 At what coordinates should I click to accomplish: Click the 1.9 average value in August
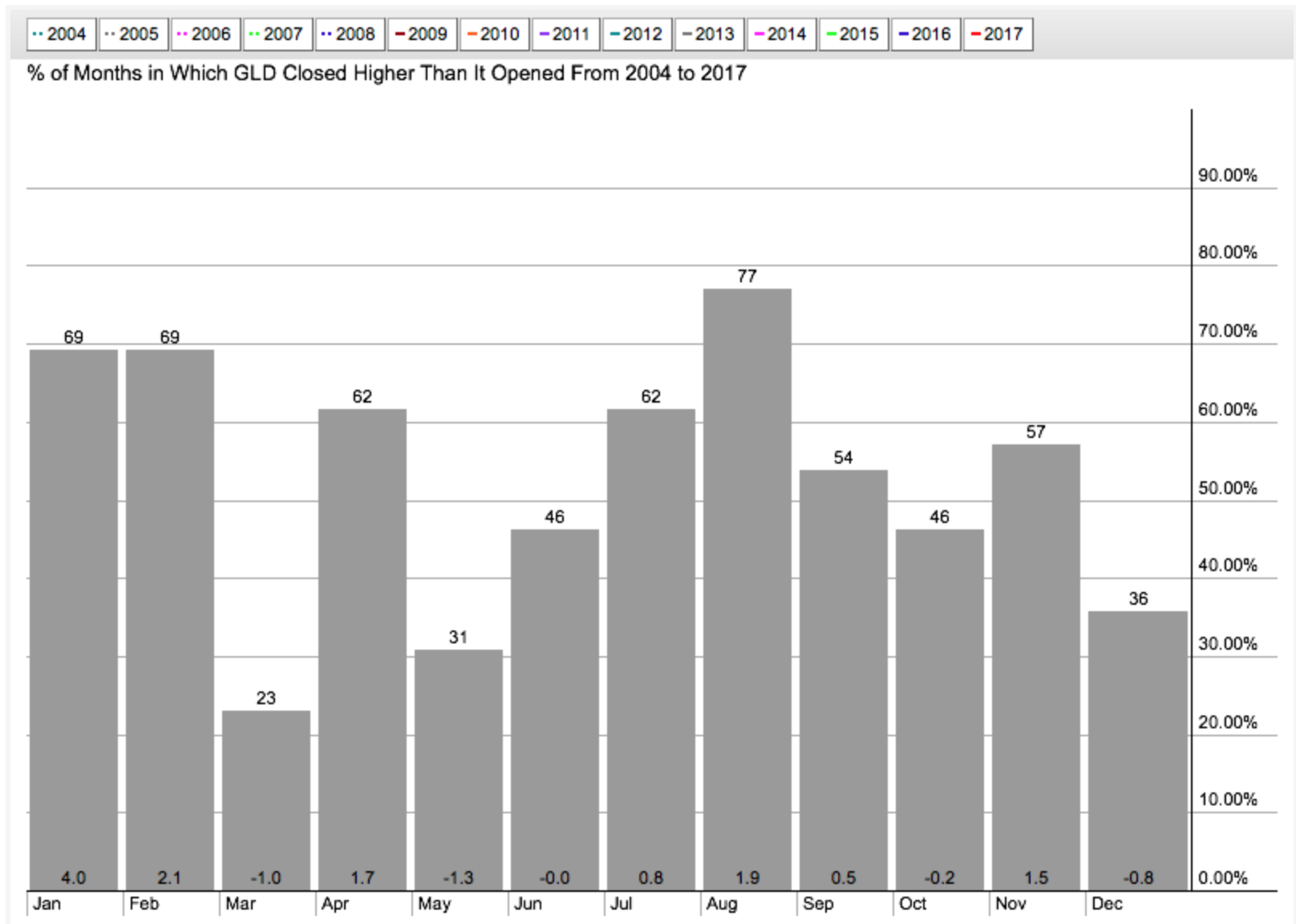click(x=747, y=878)
